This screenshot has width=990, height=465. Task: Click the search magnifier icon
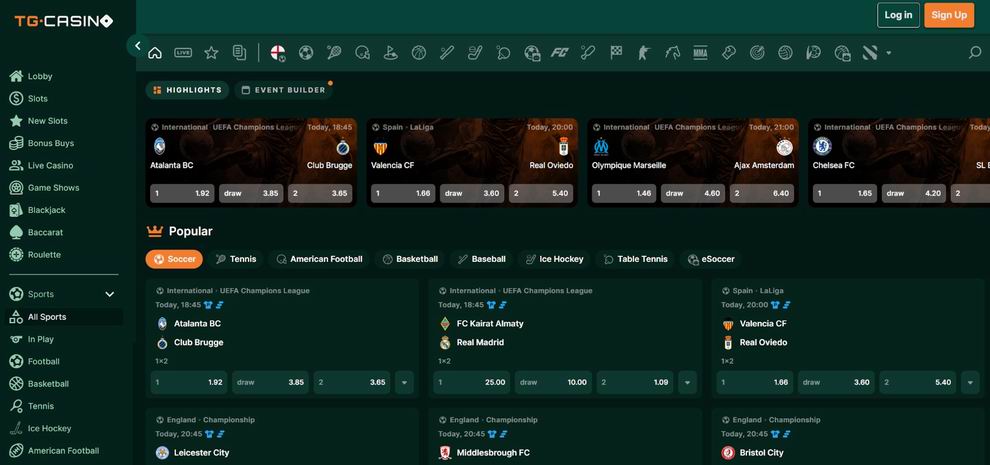tap(974, 53)
